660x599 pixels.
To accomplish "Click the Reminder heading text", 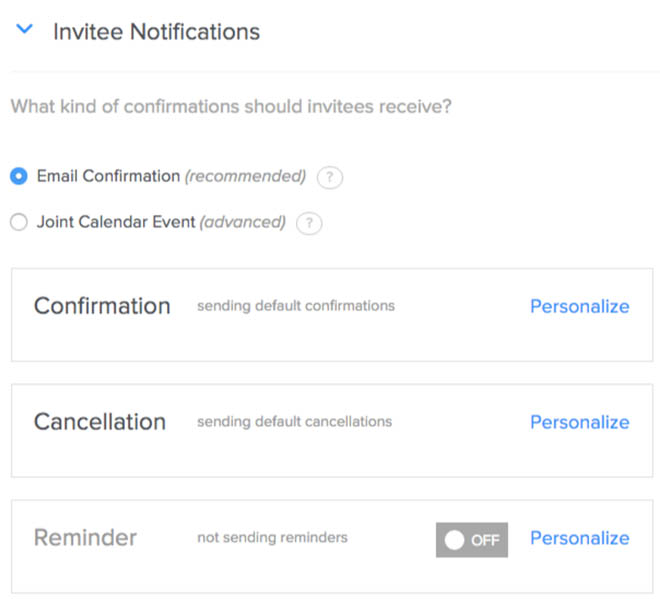I will click(x=85, y=538).
